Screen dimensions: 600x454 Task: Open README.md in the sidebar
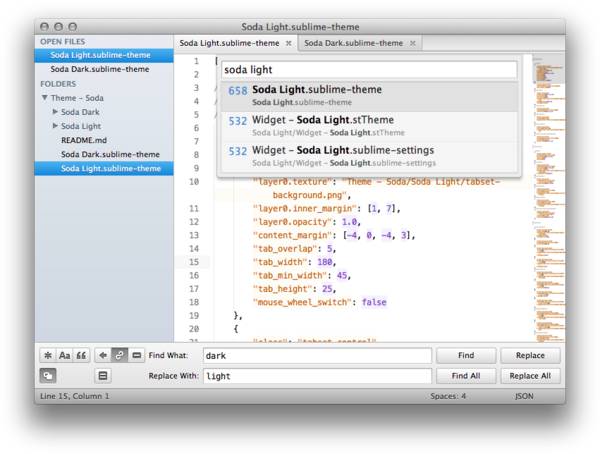tap(84, 140)
